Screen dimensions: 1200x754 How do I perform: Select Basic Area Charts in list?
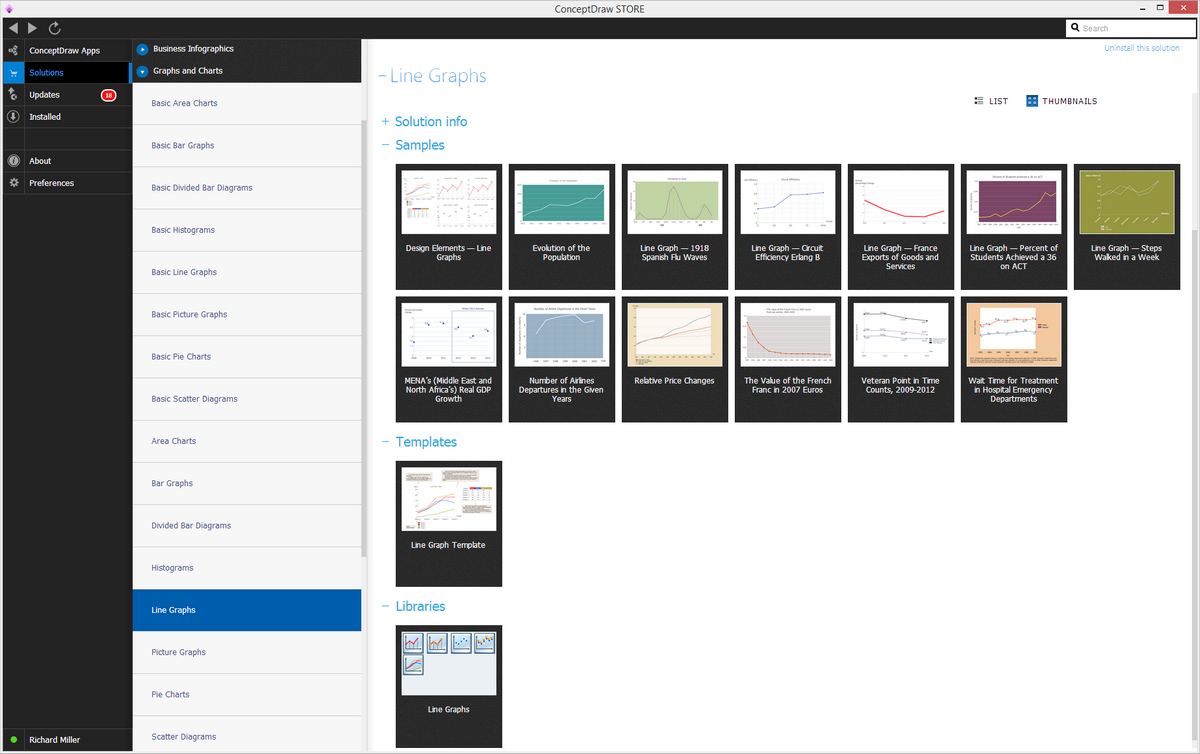coord(247,103)
